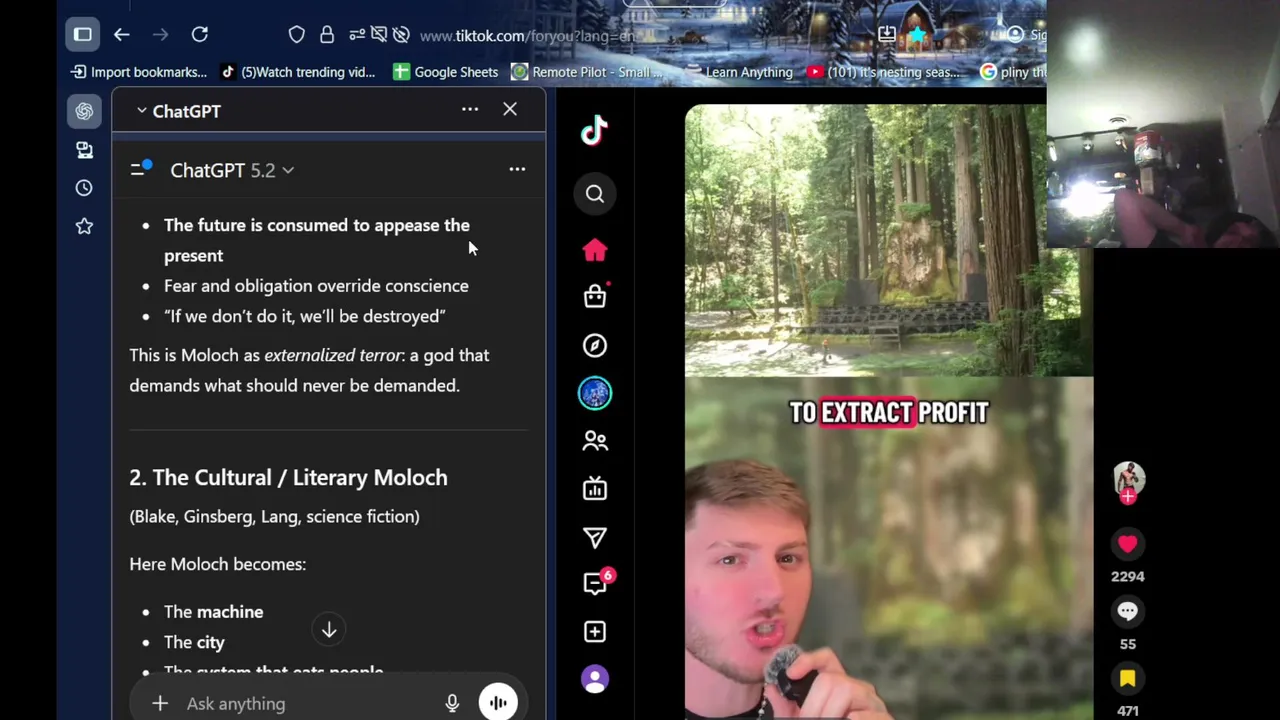
Task: Go to TikTok For You home
Action: coord(595,250)
